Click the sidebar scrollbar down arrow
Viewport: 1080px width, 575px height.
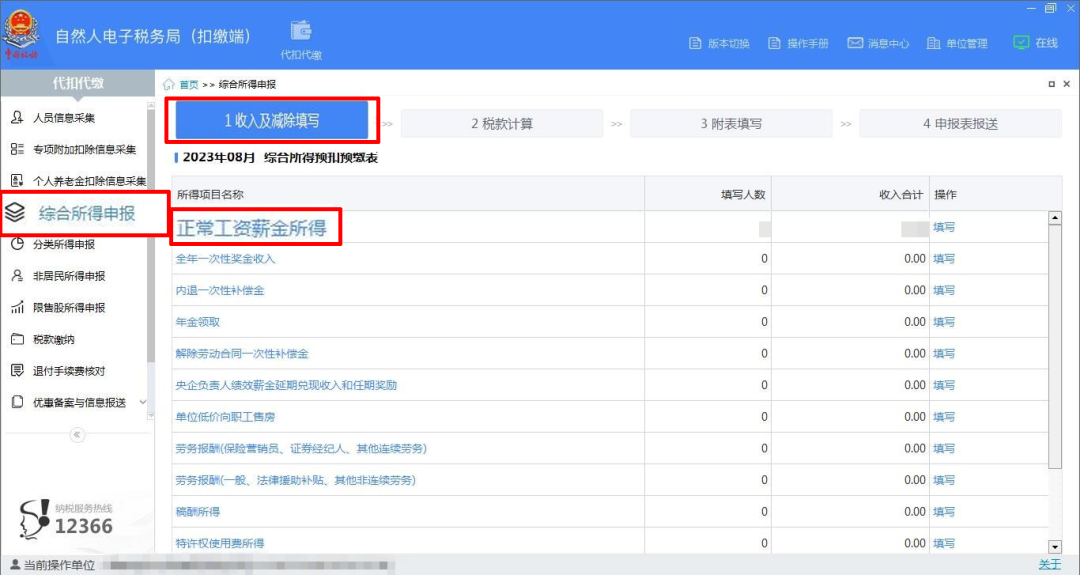[151, 417]
